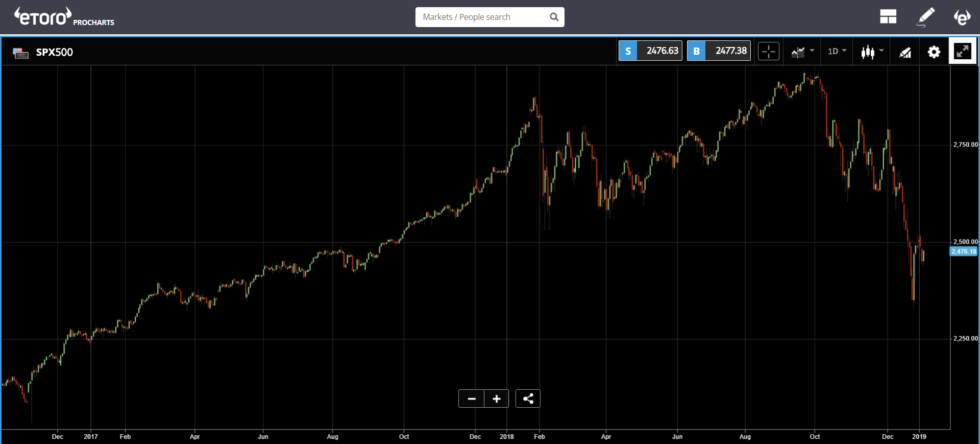Click the Sell button at 2476.63
The width and height of the screenshot is (980, 444).
tap(650, 51)
